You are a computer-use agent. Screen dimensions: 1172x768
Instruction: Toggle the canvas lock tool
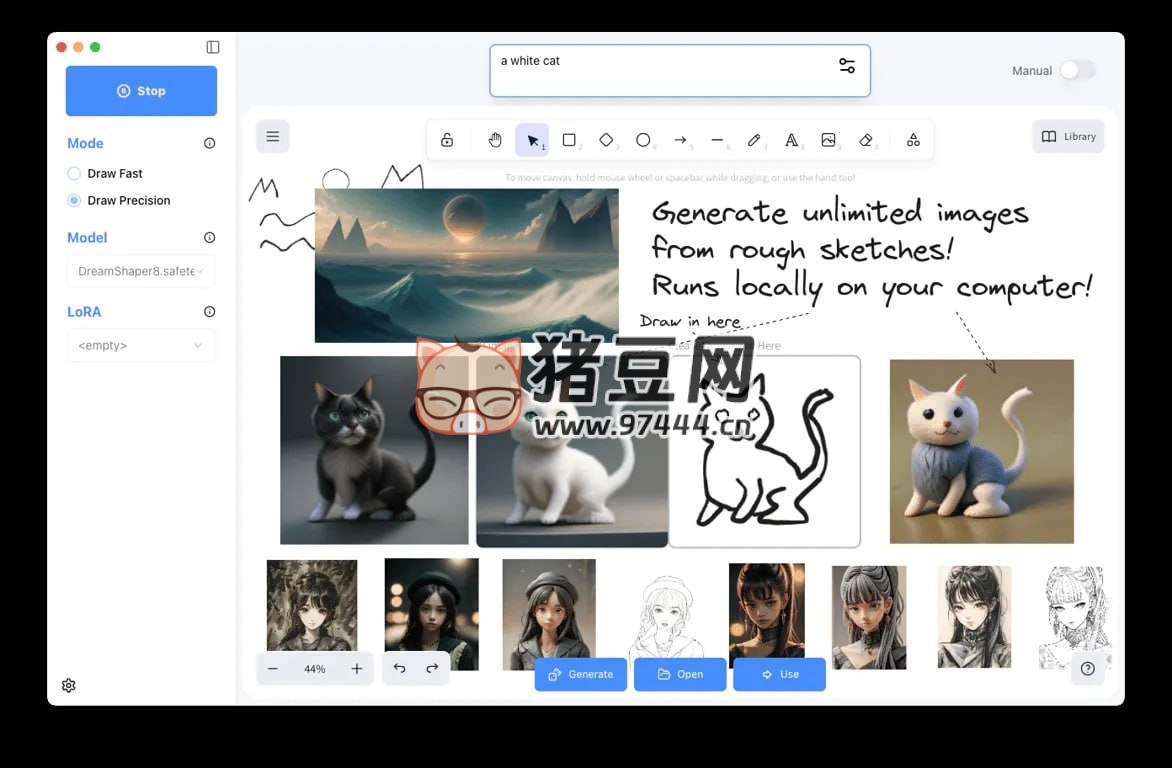(447, 140)
